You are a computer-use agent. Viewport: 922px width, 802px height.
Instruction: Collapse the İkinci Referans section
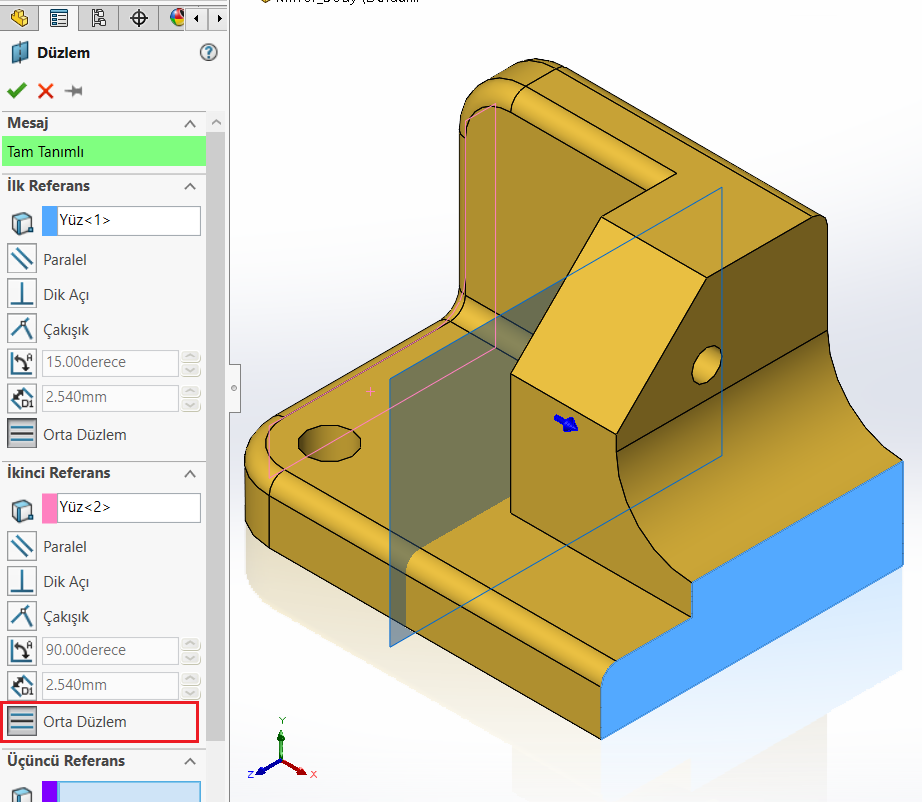[x=190, y=473]
